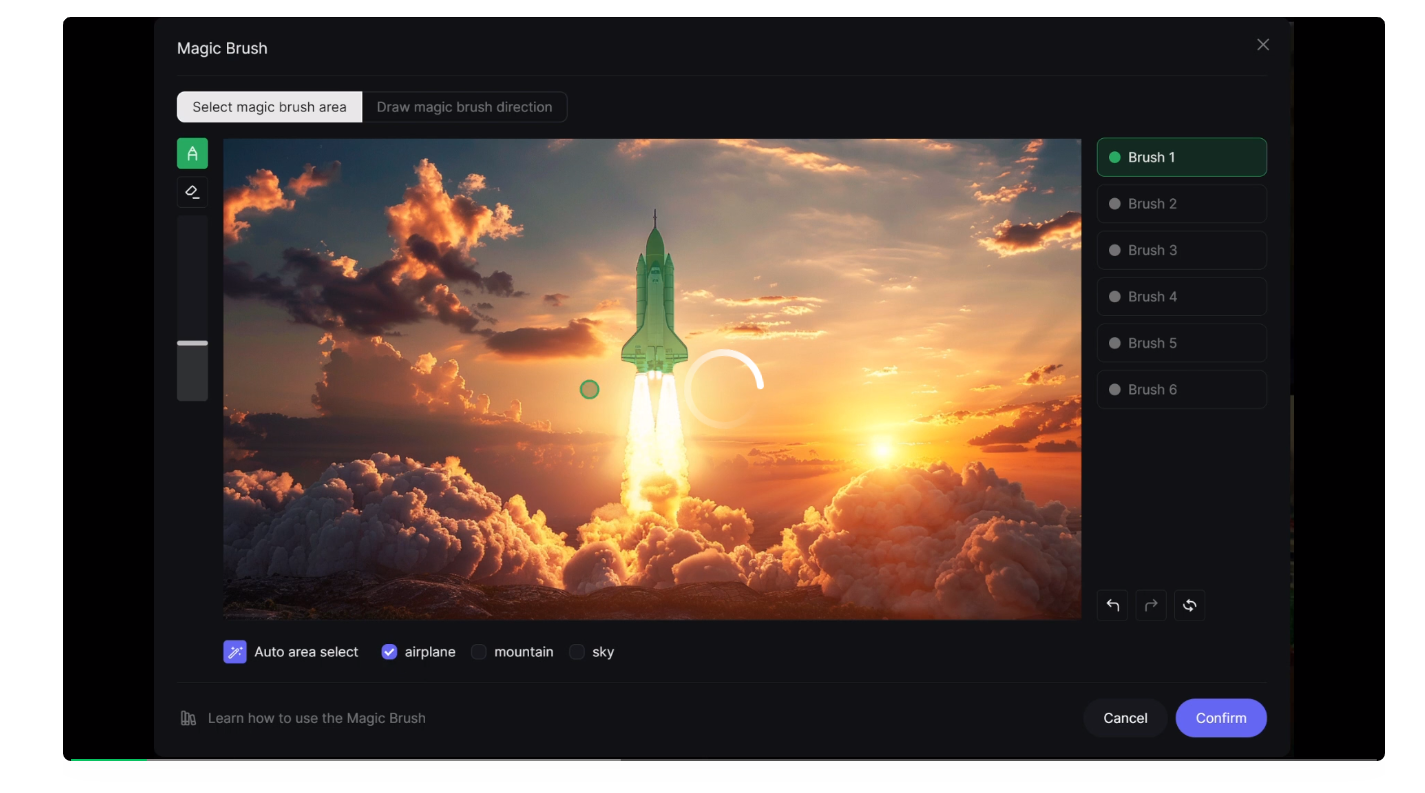Close the Magic Brush dialog
Image resolution: width=1425 pixels, height=793 pixels.
[1263, 45]
